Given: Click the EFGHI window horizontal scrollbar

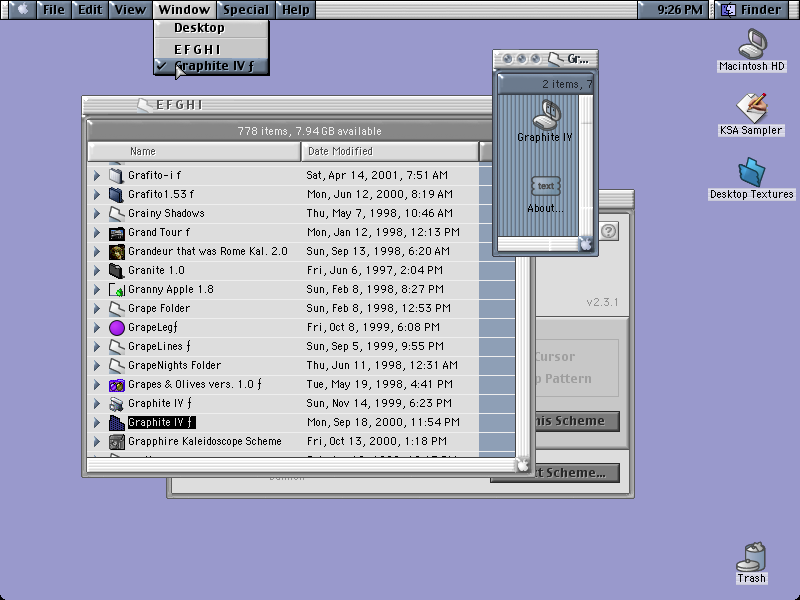Looking at the screenshot, I should point(301,465).
